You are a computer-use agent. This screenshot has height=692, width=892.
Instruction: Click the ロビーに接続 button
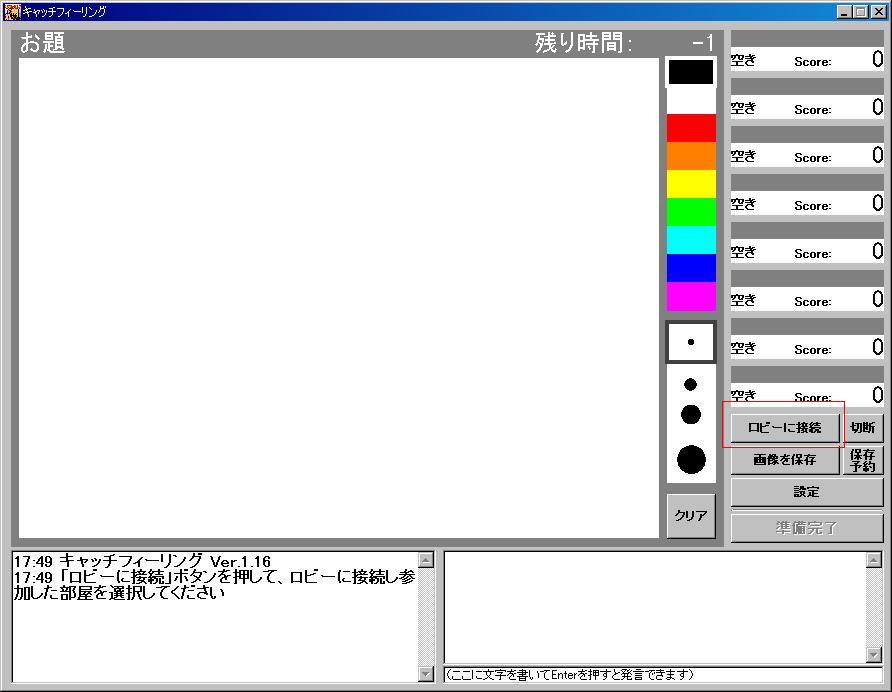(785, 427)
